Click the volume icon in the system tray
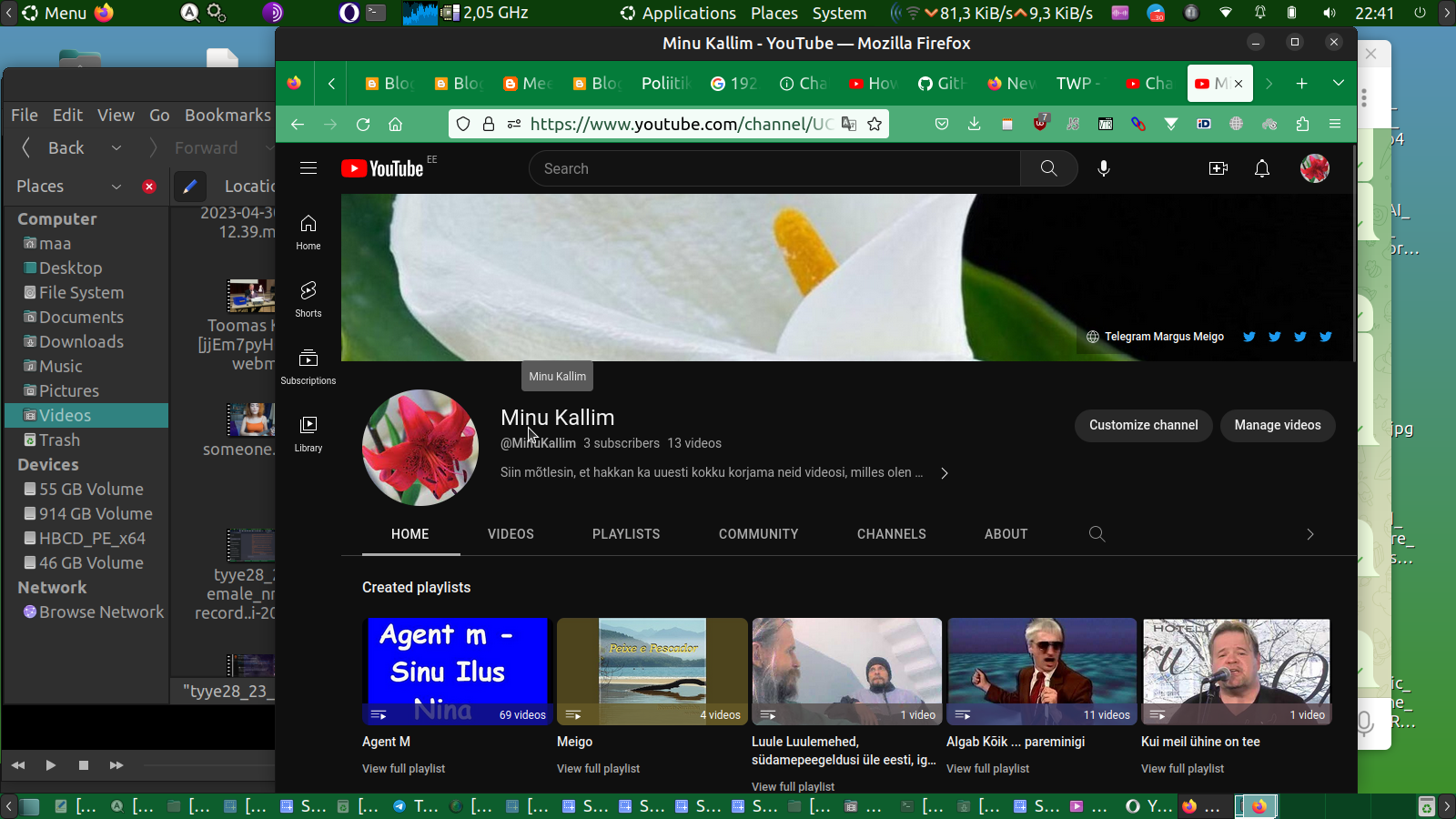 pyautogui.click(x=1330, y=13)
